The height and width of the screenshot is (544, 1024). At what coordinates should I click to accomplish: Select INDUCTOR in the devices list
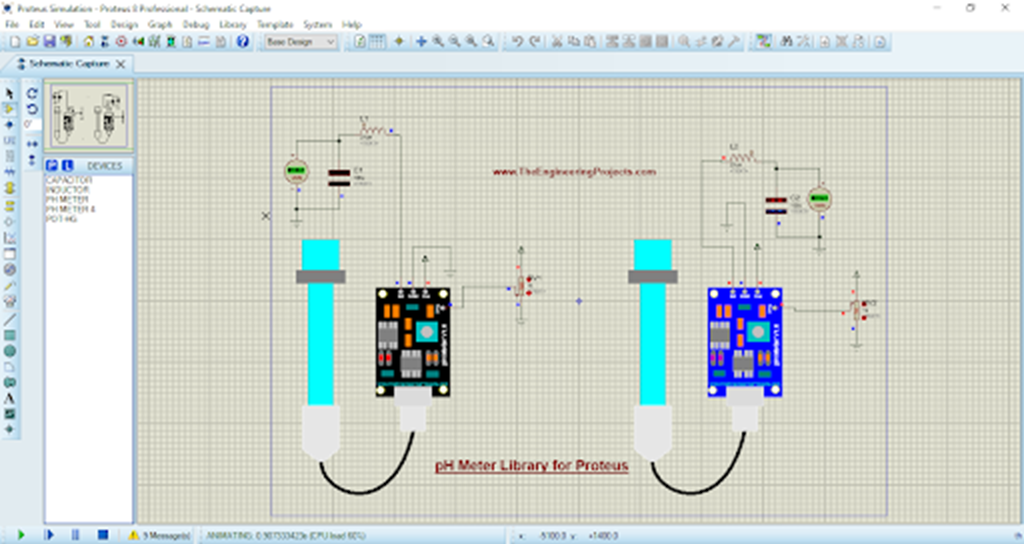click(67, 190)
